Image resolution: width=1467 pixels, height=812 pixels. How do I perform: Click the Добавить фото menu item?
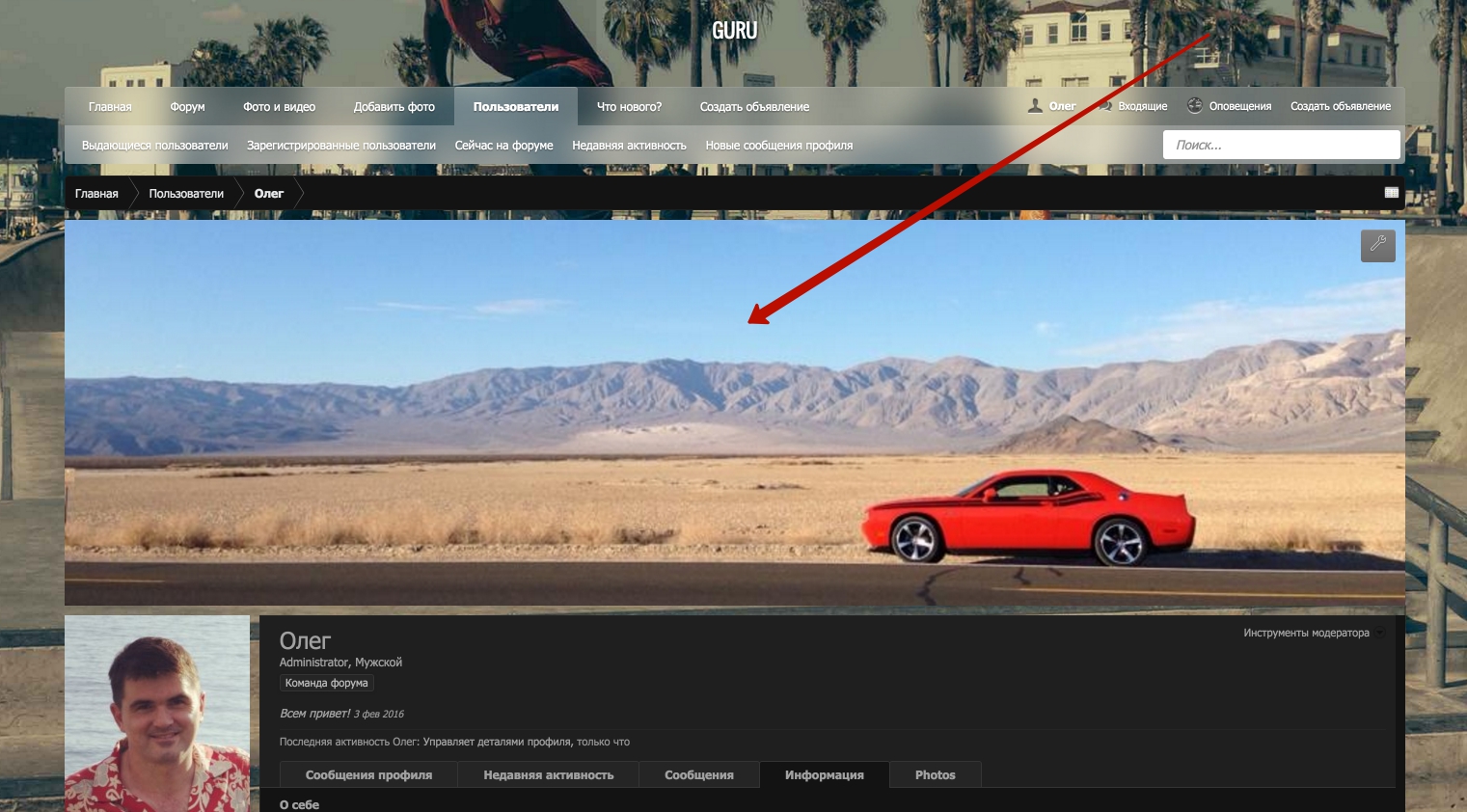pos(394,107)
